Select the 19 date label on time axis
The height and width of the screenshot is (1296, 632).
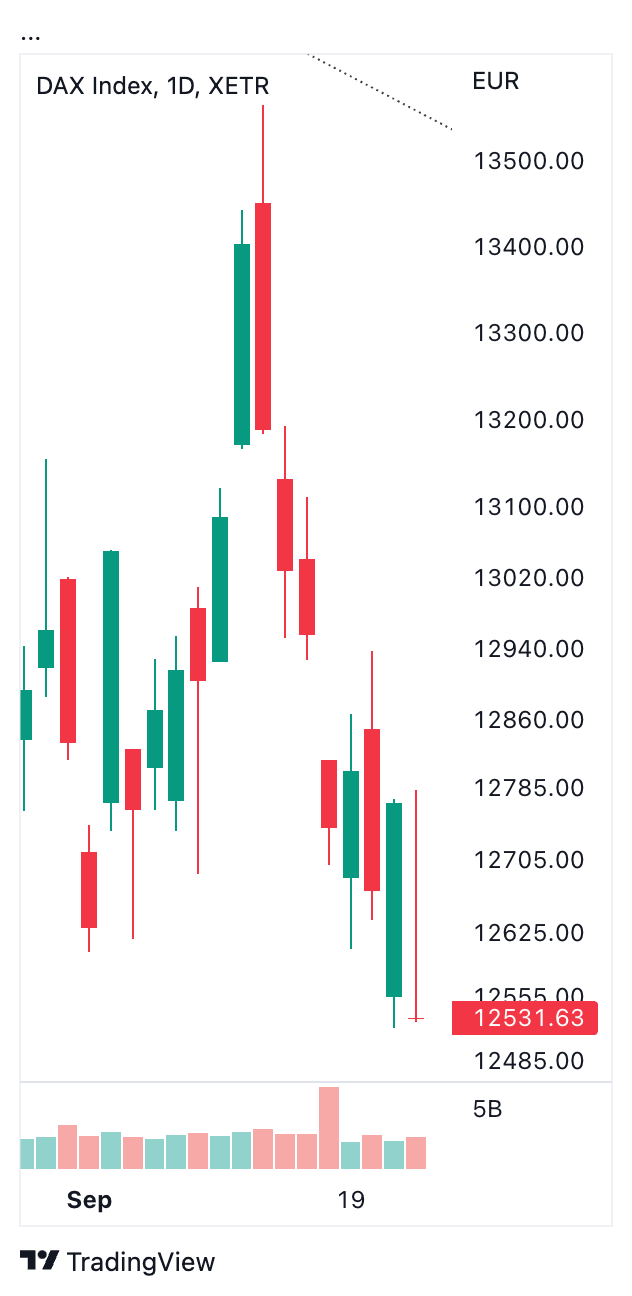(x=351, y=1200)
